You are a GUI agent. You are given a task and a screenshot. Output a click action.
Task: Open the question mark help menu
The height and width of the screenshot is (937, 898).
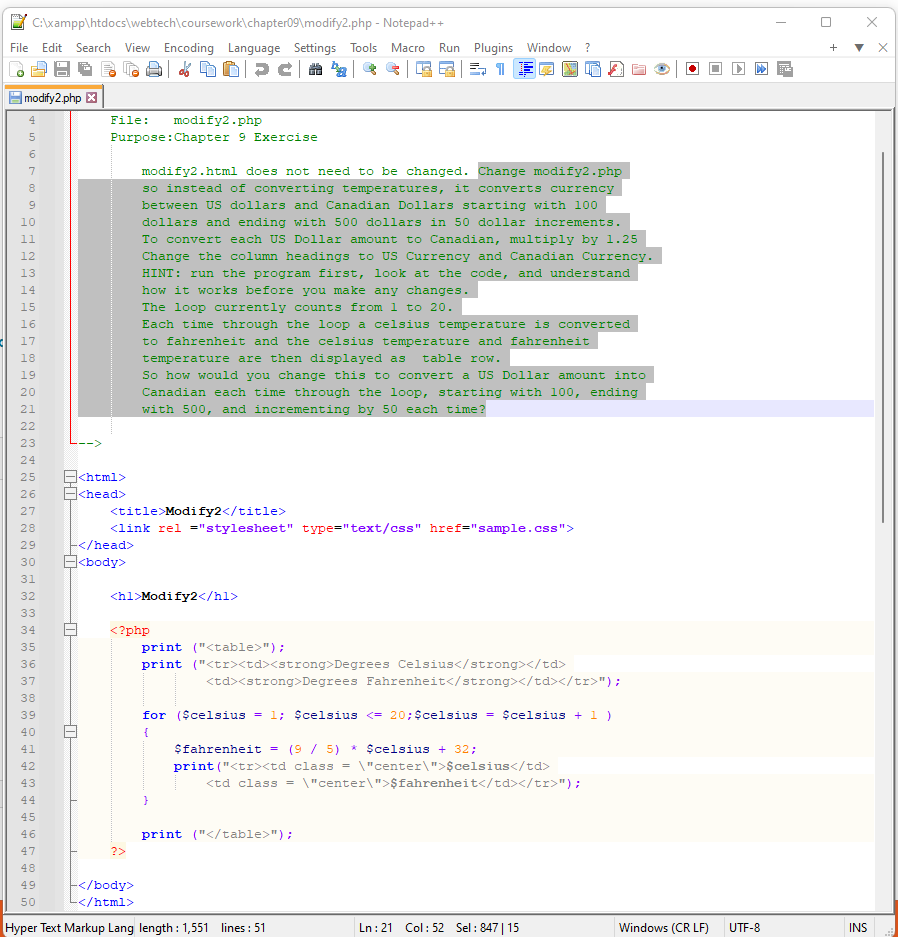click(587, 48)
